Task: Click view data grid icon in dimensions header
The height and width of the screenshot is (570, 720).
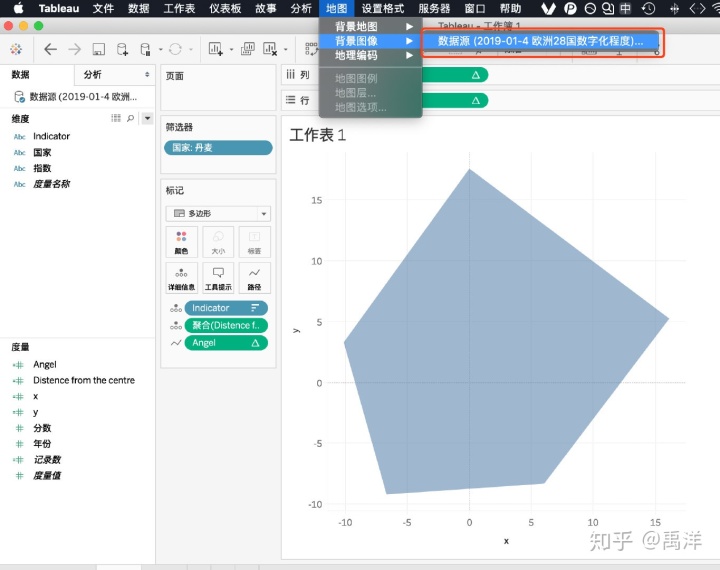Action: [116, 118]
